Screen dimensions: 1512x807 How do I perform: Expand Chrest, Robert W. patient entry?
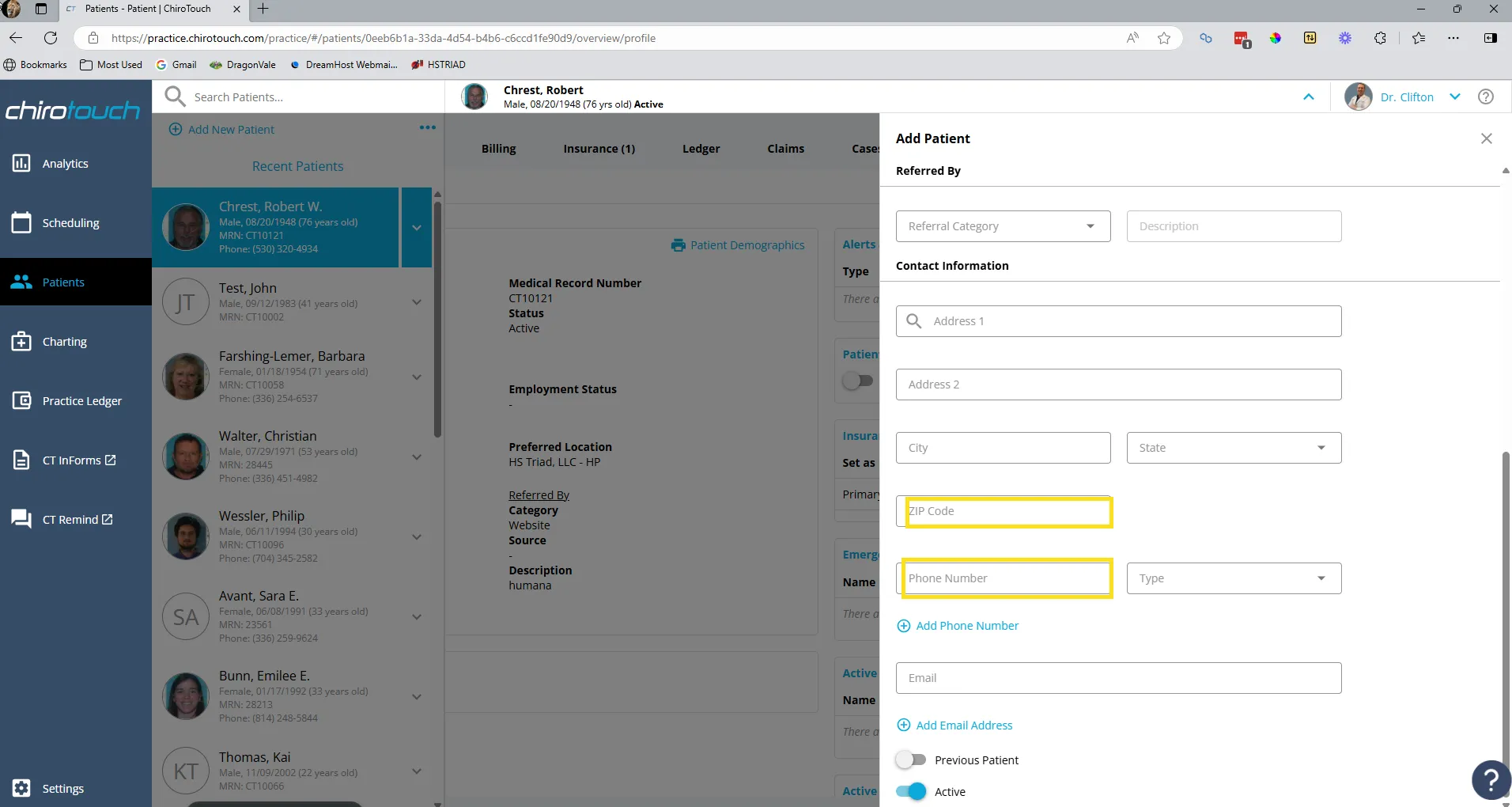[x=417, y=228]
